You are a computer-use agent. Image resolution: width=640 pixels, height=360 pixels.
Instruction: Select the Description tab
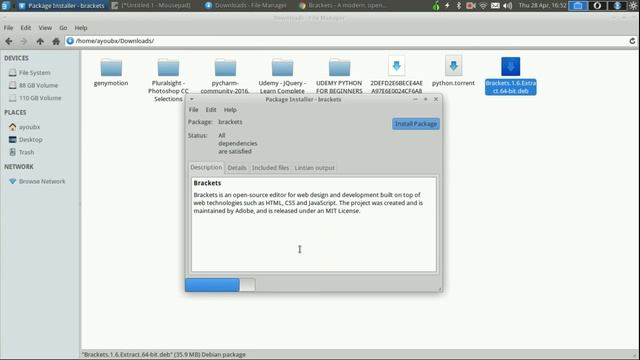coord(206,167)
